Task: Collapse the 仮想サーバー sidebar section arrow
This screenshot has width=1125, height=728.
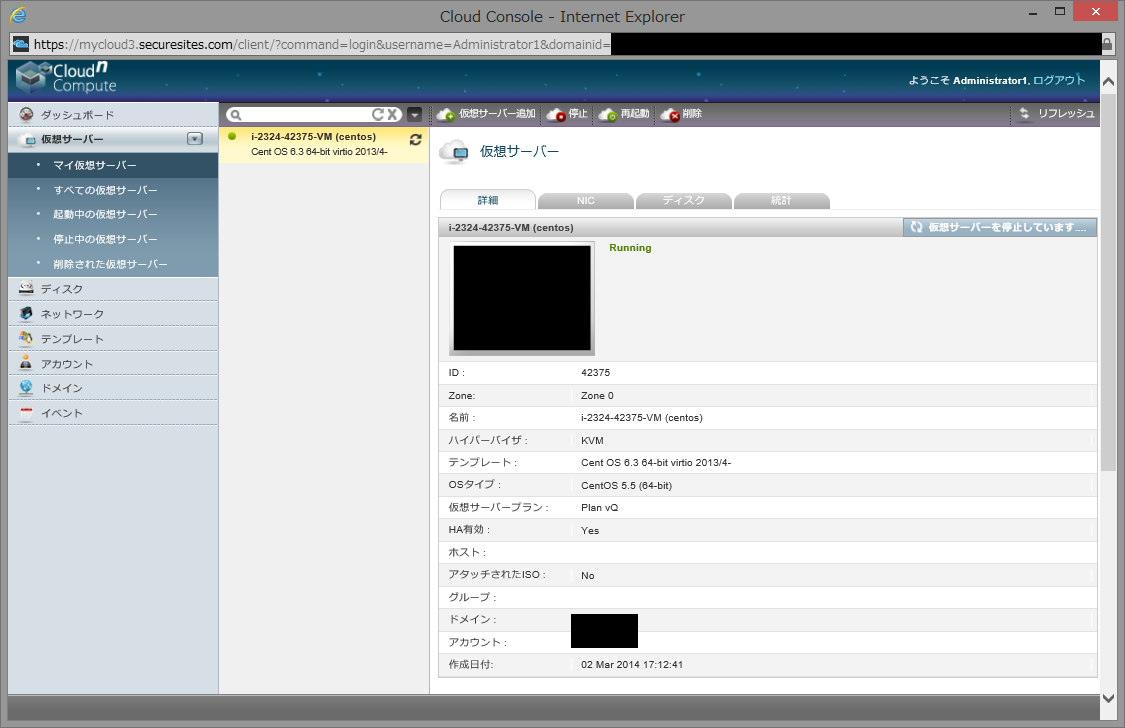Action: click(x=195, y=140)
